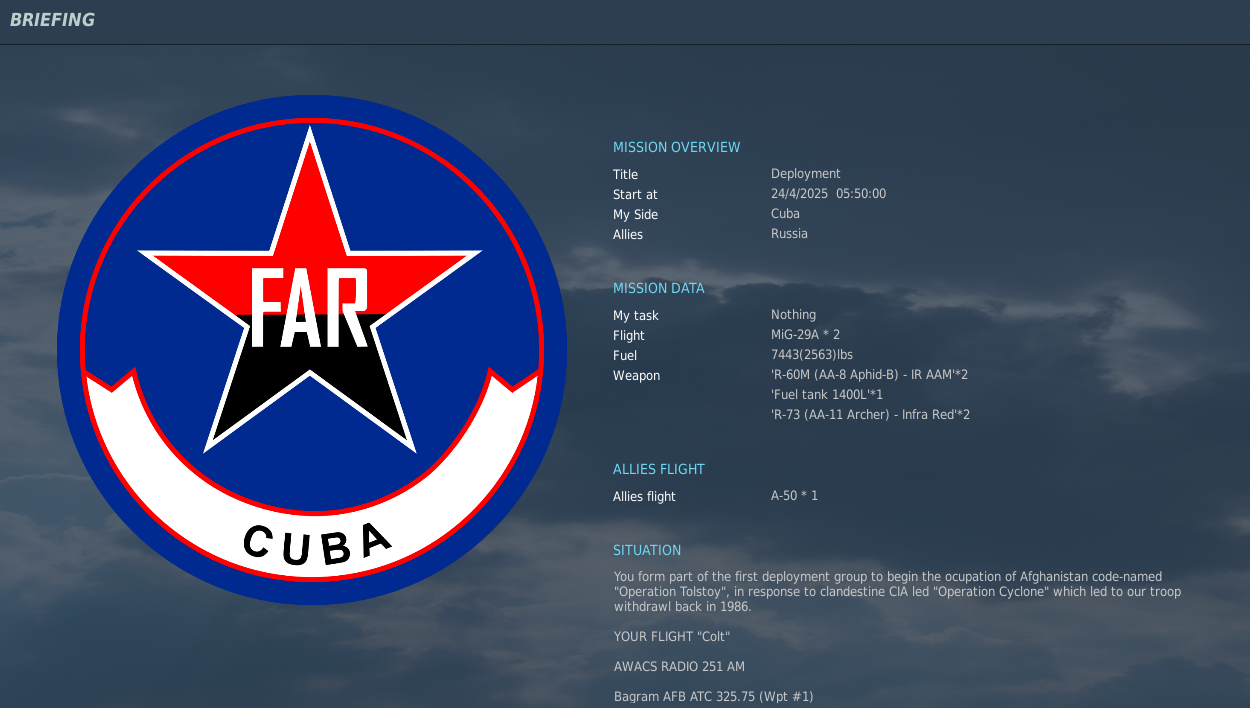Click the fuel value 7443(2563)lbs
Image resolution: width=1250 pixels, height=708 pixels.
811,355
